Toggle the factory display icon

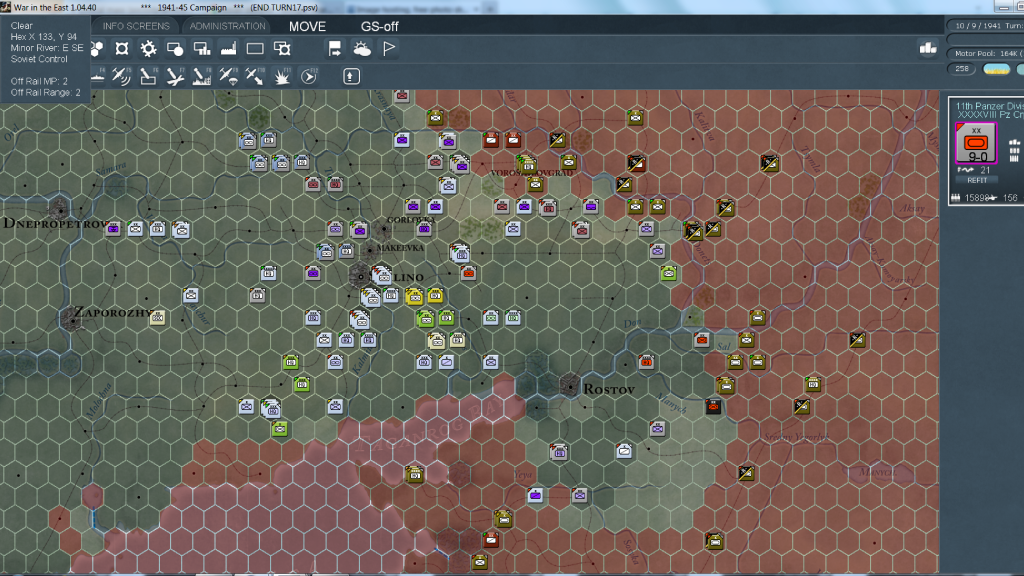pyautogui.click(x=228, y=48)
